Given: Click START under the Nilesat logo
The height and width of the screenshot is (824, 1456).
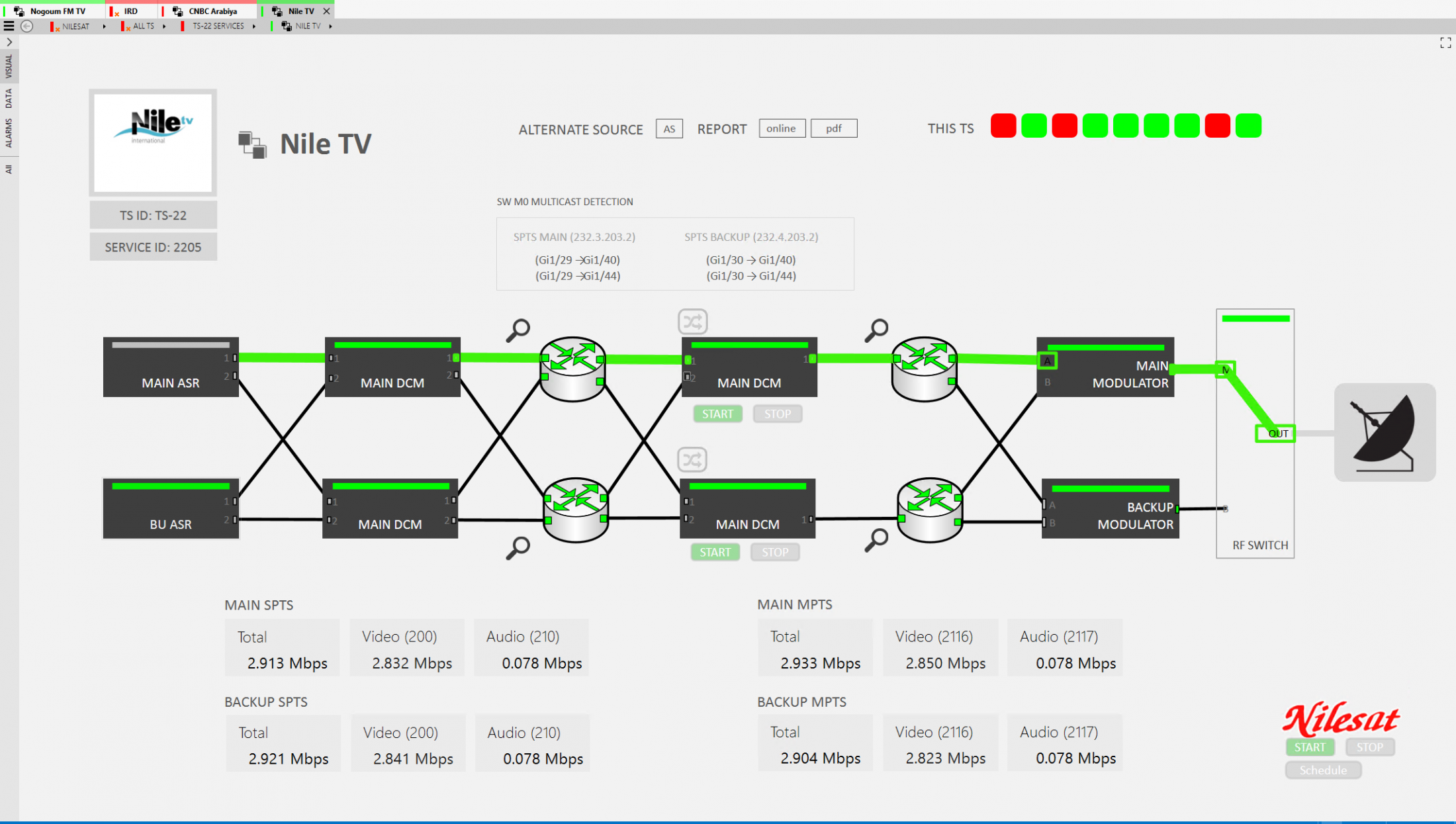Looking at the screenshot, I should tap(1310, 747).
